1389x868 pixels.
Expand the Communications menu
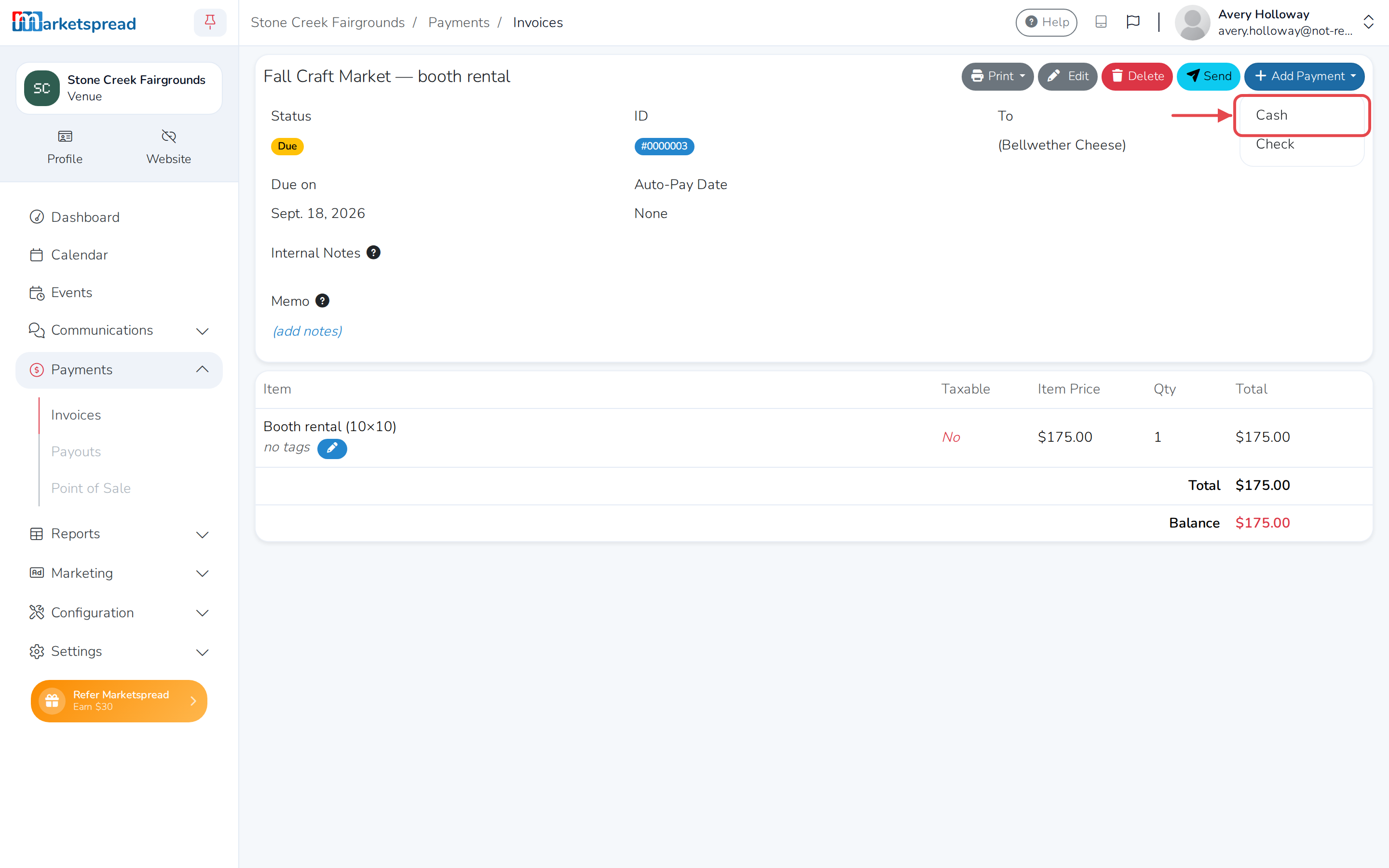tap(119, 331)
